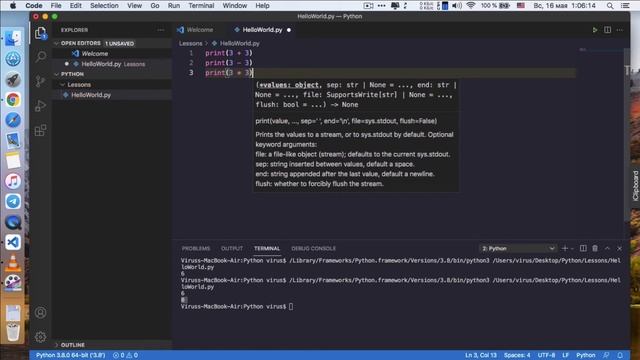Open Music app from the Dock
This screenshot has width=640, height=360.
click(13, 181)
